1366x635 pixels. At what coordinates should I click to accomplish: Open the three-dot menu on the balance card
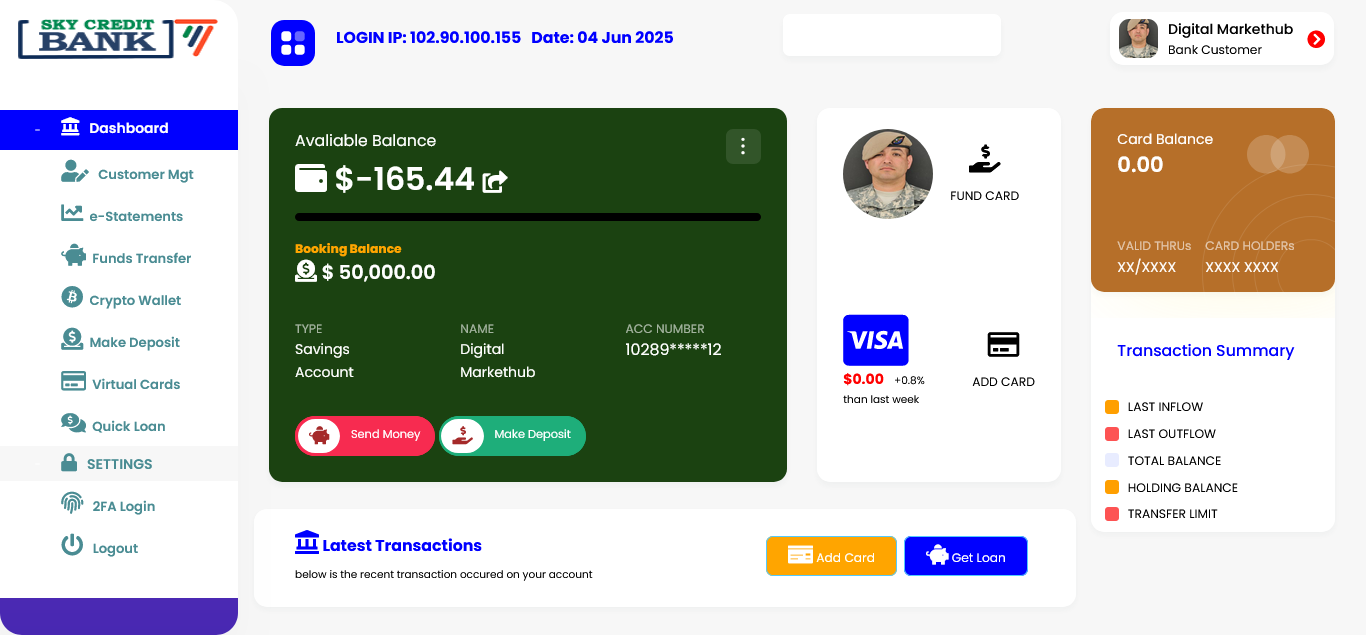pyautogui.click(x=743, y=146)
